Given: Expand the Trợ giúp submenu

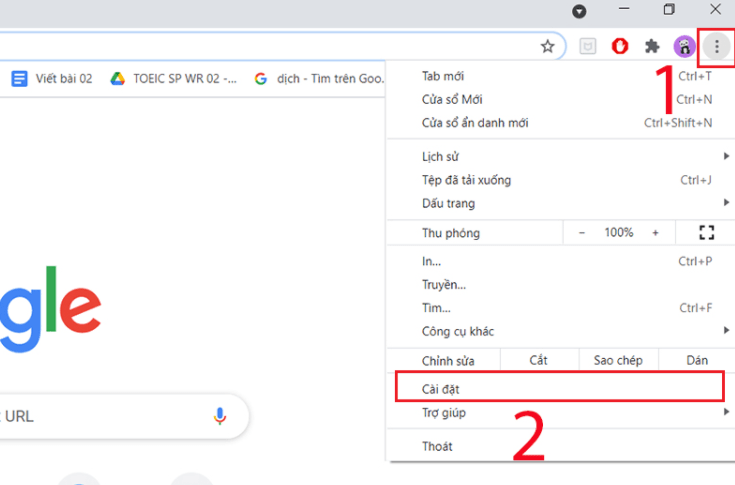Looking at the screenshot, I should coord(561,412).
